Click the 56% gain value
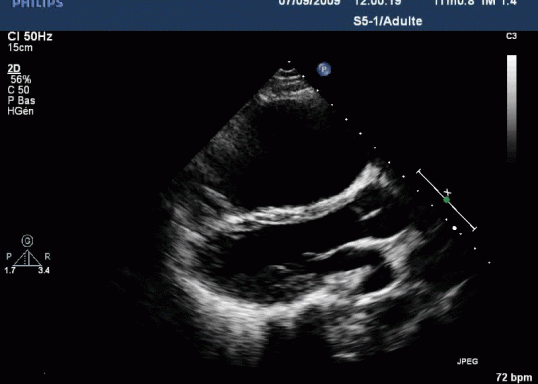 coord(21,80)
